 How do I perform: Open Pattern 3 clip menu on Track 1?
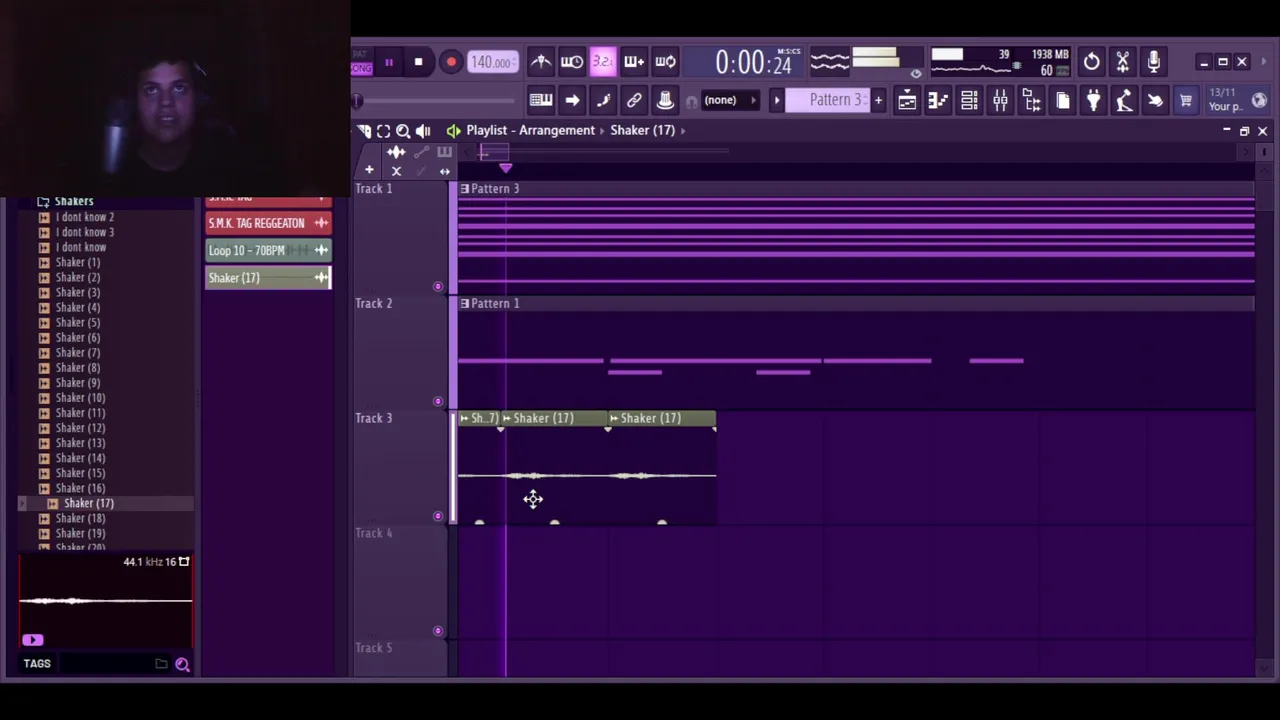click(464, 189)
